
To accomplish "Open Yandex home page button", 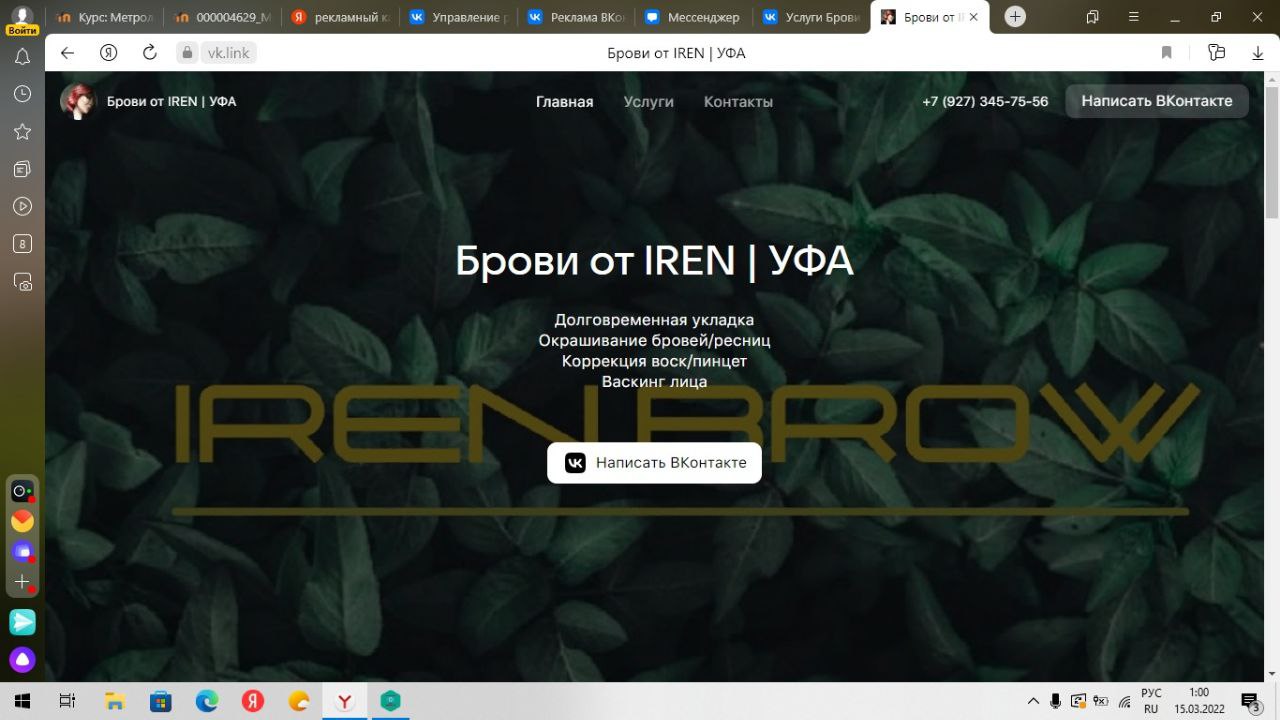I will (109, 53).
